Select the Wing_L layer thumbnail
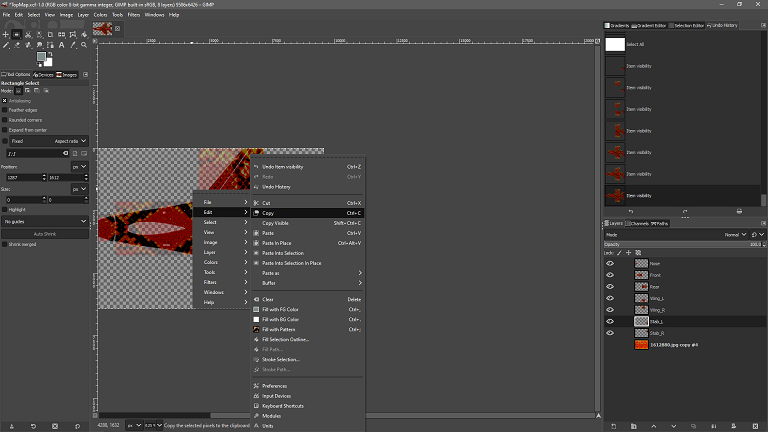Viewport: 768px width, 432px height. click(641, 298)
